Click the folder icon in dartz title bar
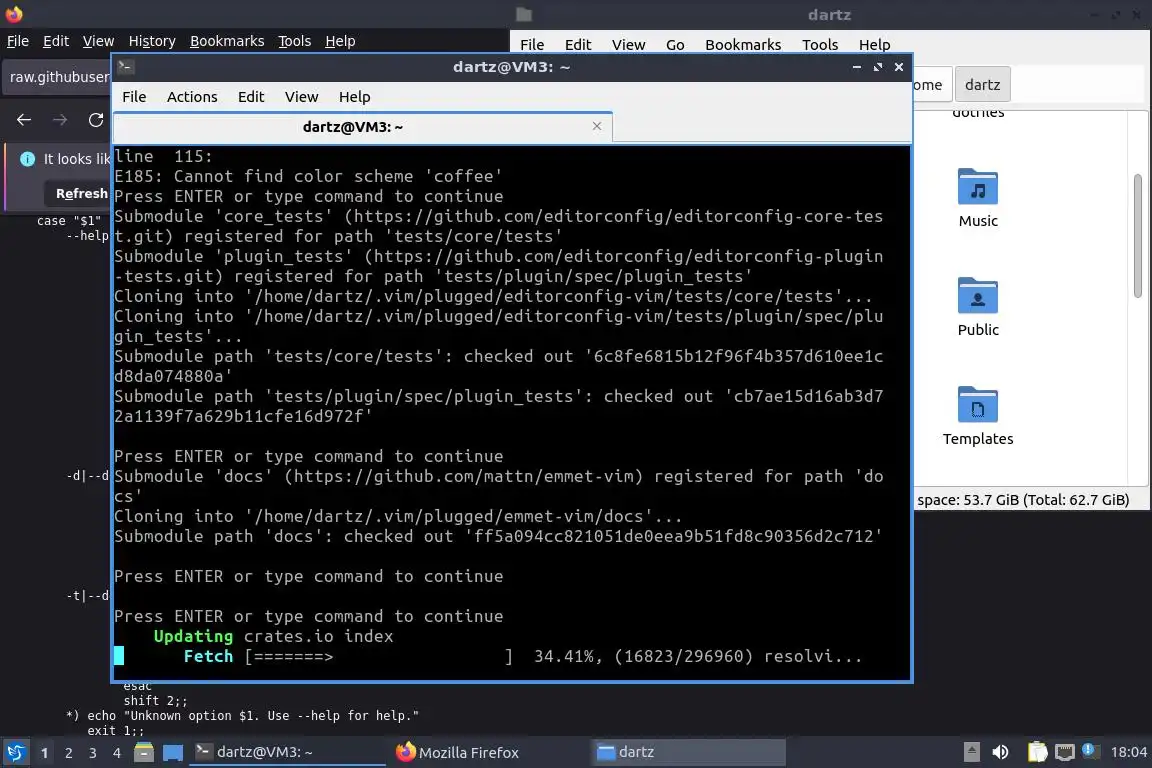The image size is (1152, 768). (524, 15)
